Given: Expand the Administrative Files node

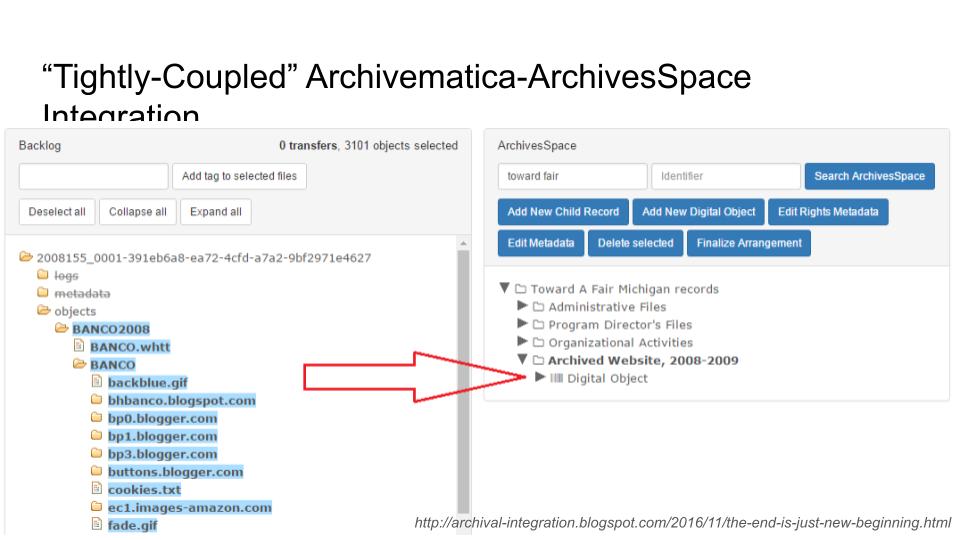Looking at the screenshot, I should tap(522, 305).
